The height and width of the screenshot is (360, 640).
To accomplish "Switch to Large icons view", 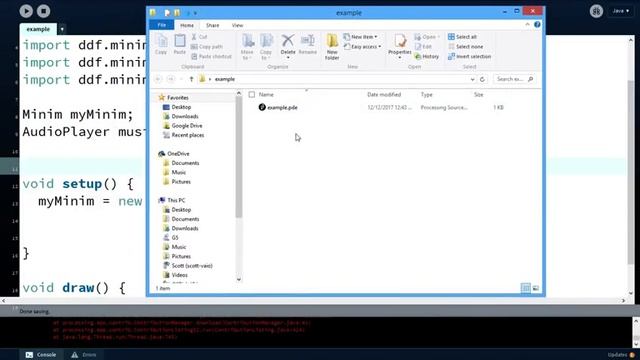I will [536, 288].
